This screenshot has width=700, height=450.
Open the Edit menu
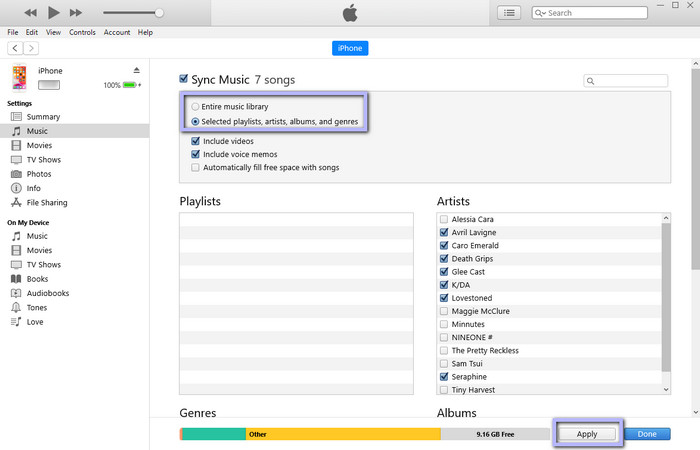point(32,32)
